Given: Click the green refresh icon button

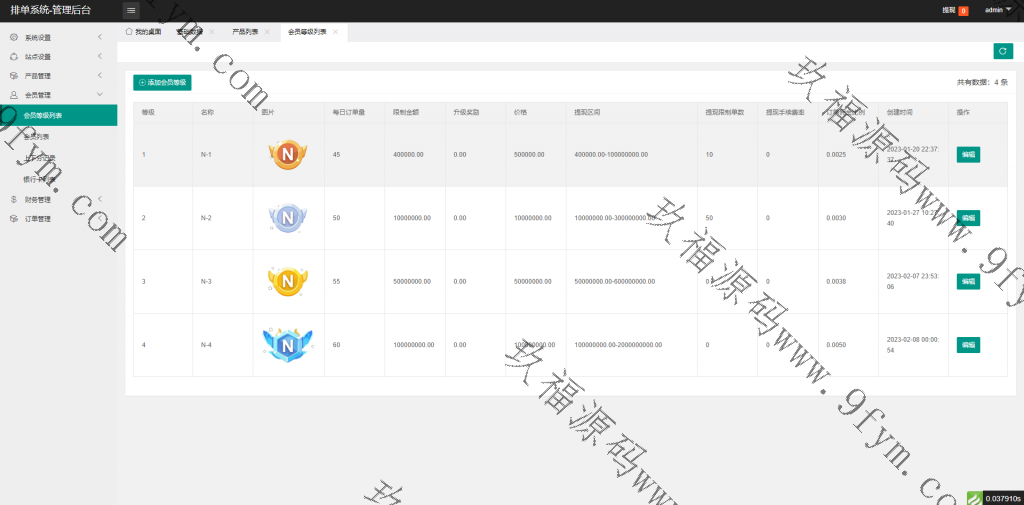Looking at the screenshot, I should point(1002,51).
